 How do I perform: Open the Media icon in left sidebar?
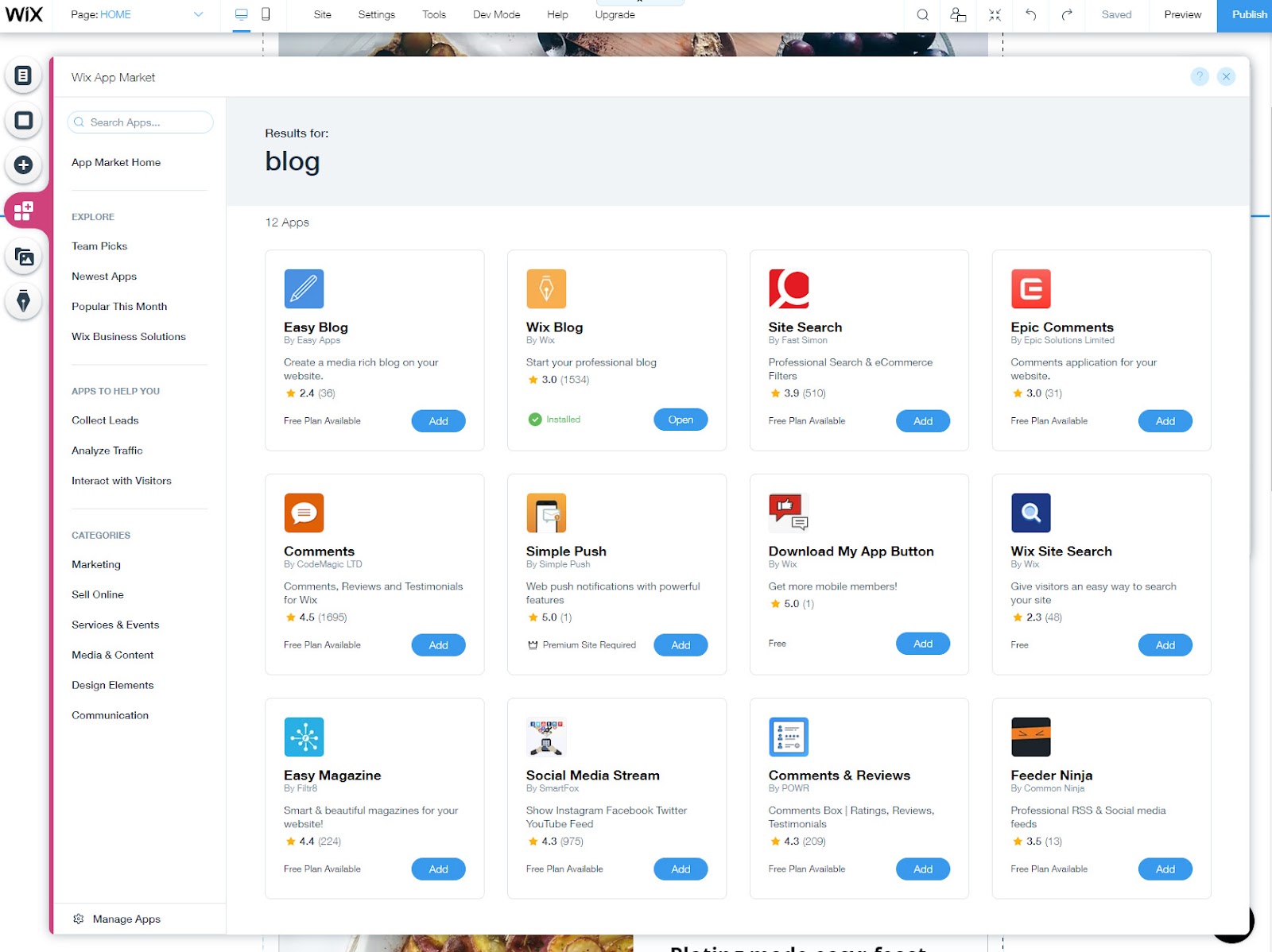[23, 257]
